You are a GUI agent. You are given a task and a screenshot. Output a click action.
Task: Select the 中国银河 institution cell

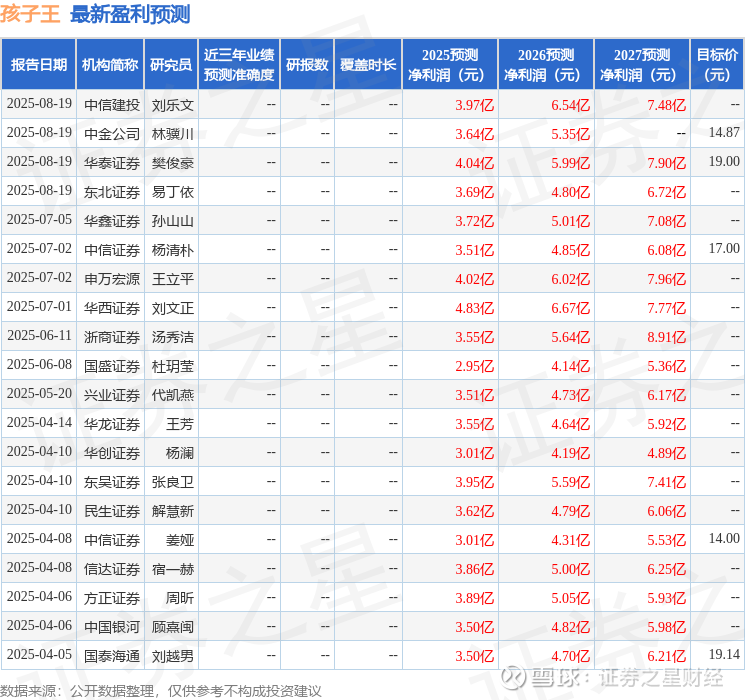[x=112, y=627]
